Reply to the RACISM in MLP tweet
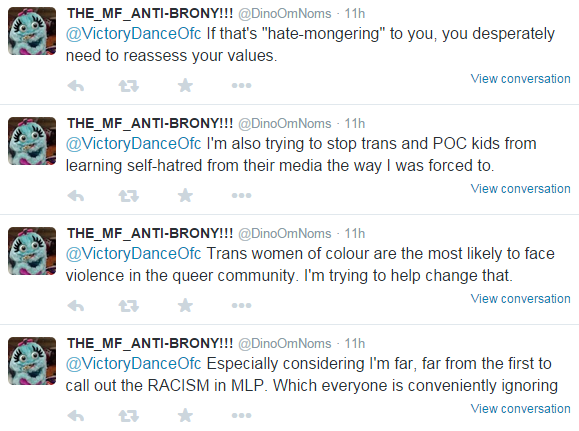The image size is (579, 431). (x=76, y=416)
